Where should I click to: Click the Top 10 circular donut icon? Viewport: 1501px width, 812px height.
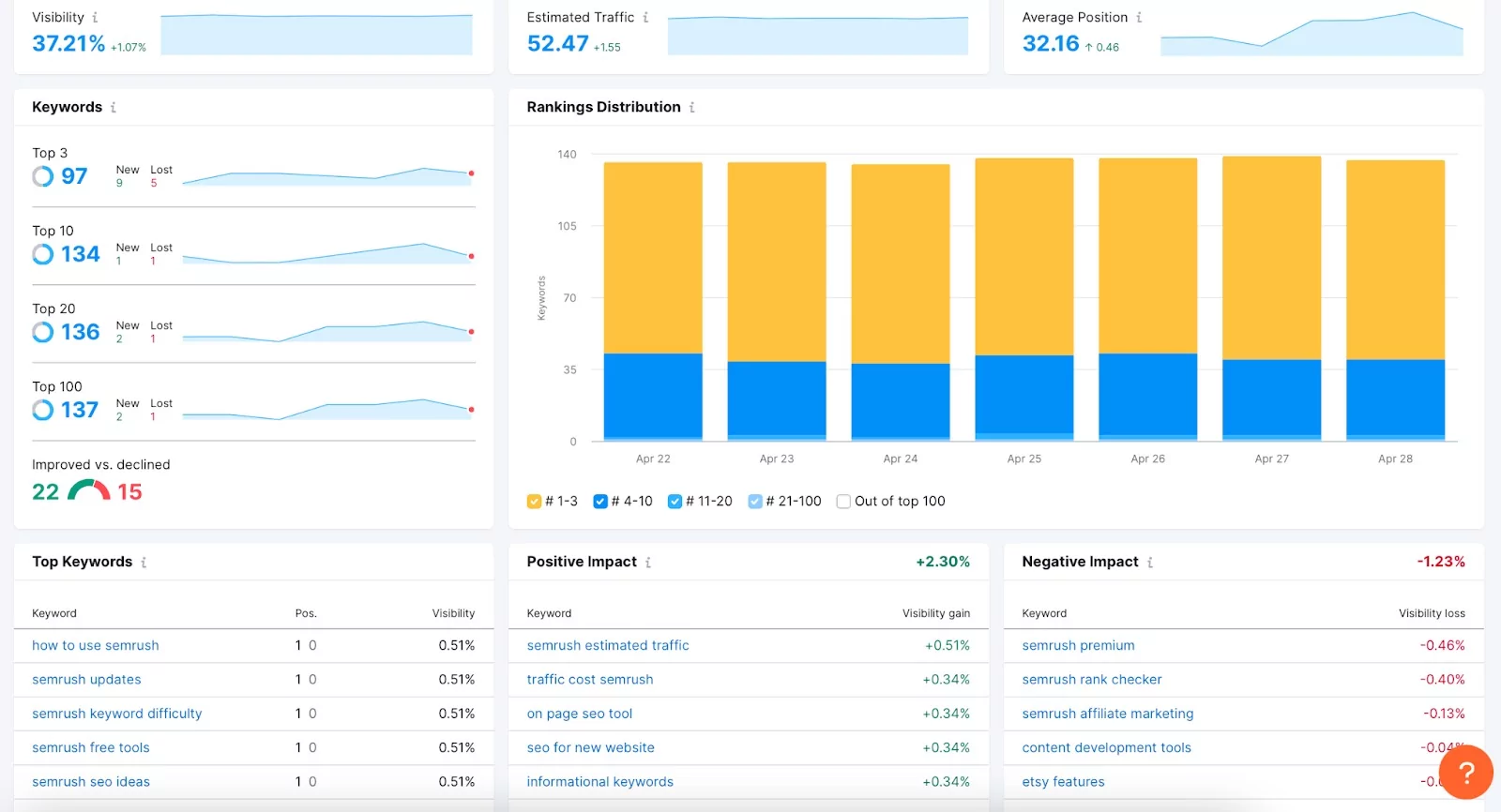pyautogui.click(x=43, y=254)
